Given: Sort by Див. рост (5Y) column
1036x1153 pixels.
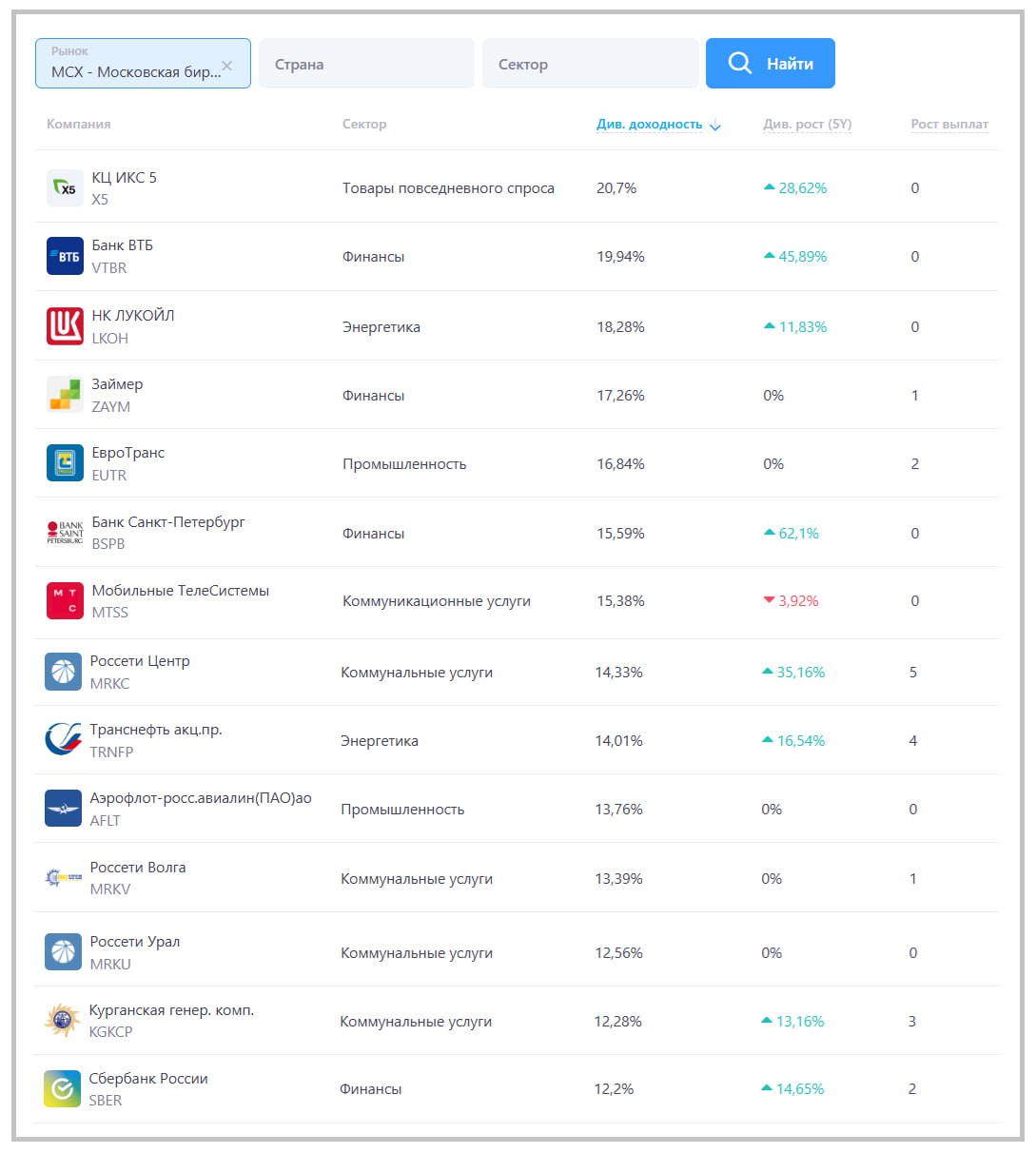Looking at the screenshot, I should click(807, 125).
